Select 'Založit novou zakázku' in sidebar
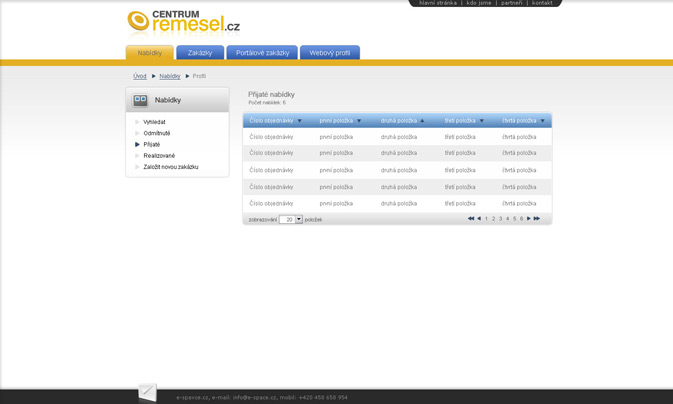Viewport: 673px width, 404px height. point(170,167)
